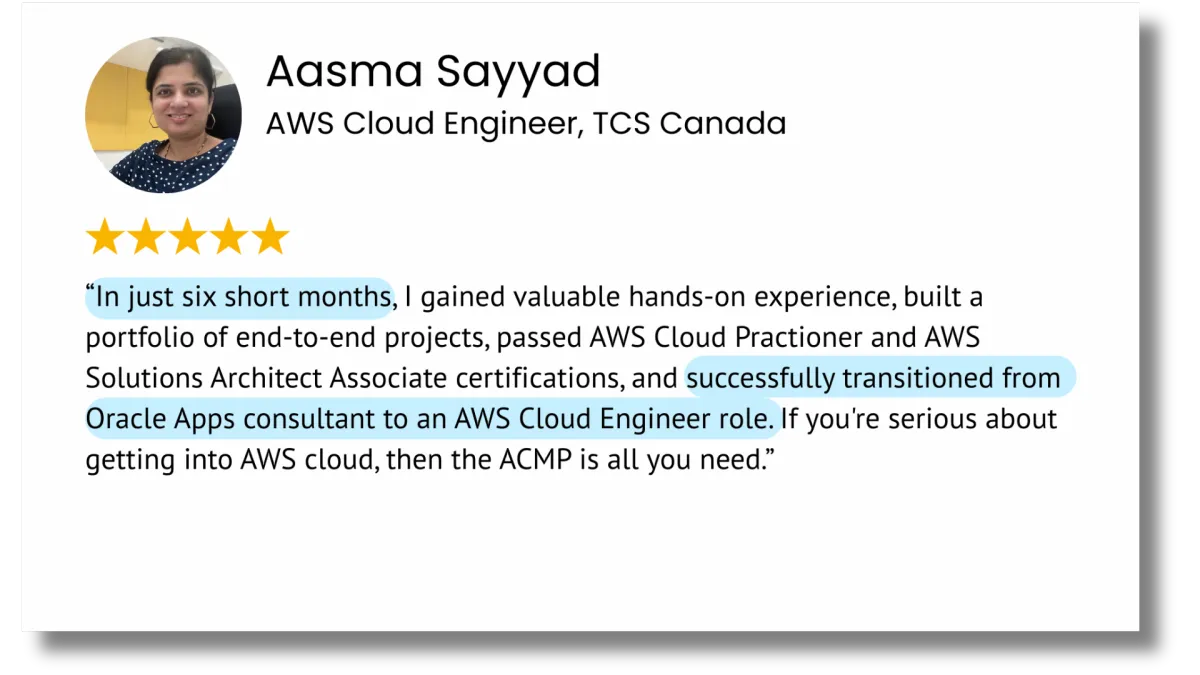Click Aasma Sayyad's round profile photo
The image size is (1200, 675).
(x=163, y=115)
